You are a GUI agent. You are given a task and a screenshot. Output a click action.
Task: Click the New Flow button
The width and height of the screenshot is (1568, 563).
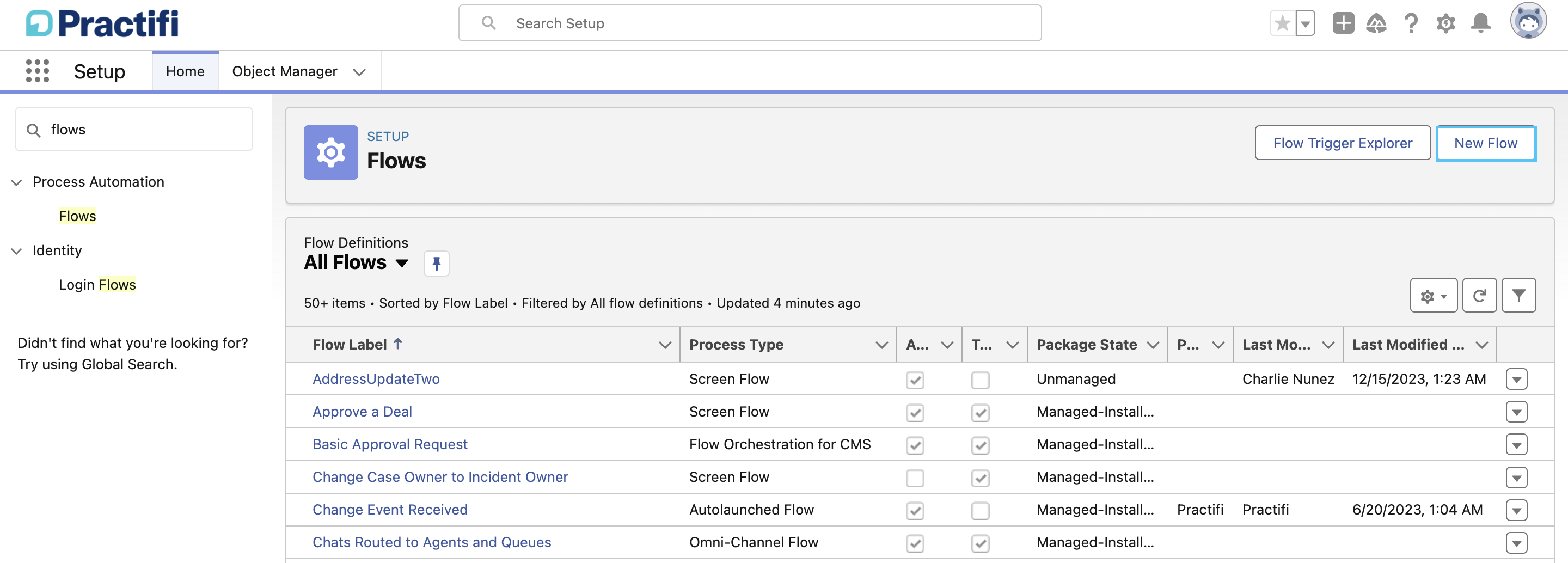1485,143
